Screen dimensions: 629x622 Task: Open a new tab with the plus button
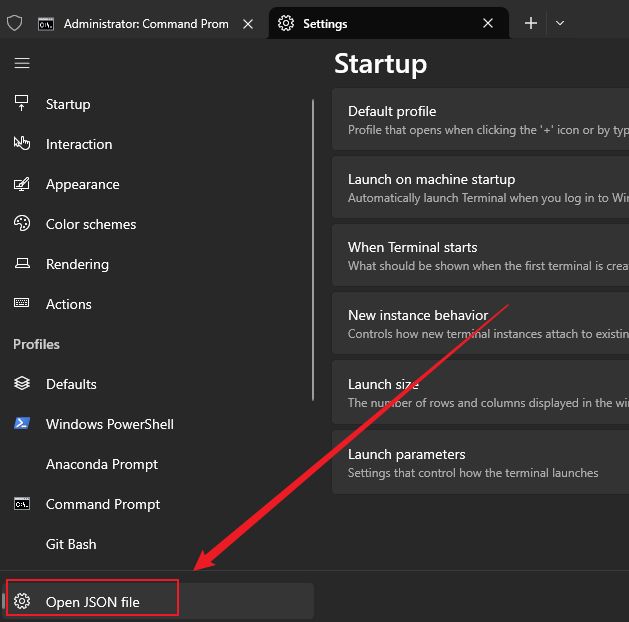tap(531, 23)
